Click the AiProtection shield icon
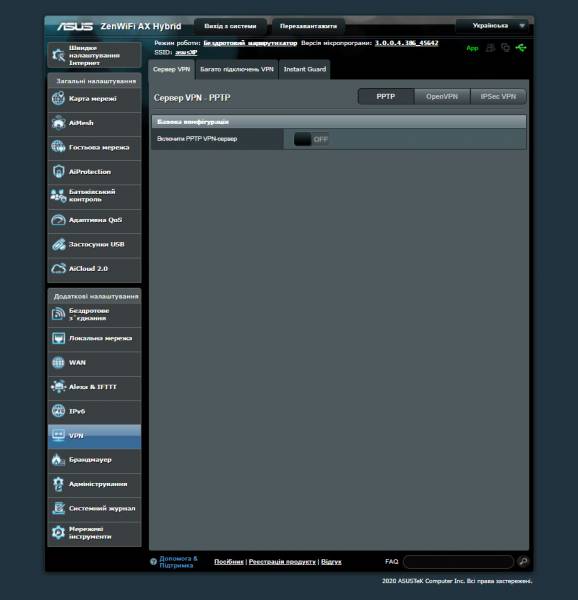 coord(58,171)
